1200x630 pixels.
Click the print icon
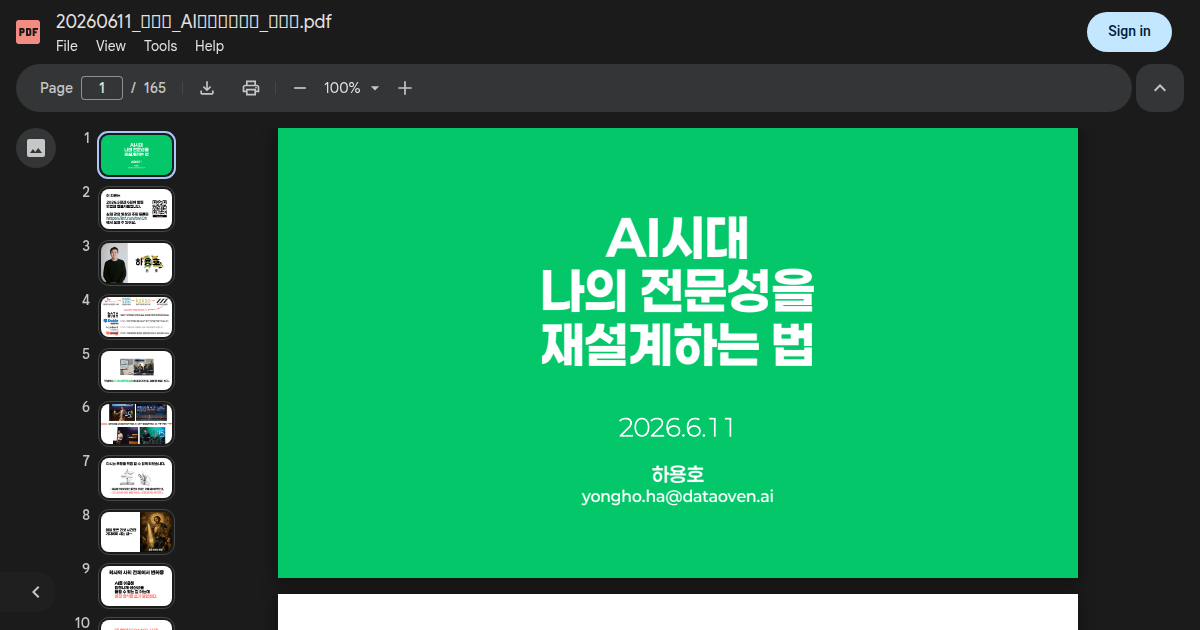click(251, 88)
